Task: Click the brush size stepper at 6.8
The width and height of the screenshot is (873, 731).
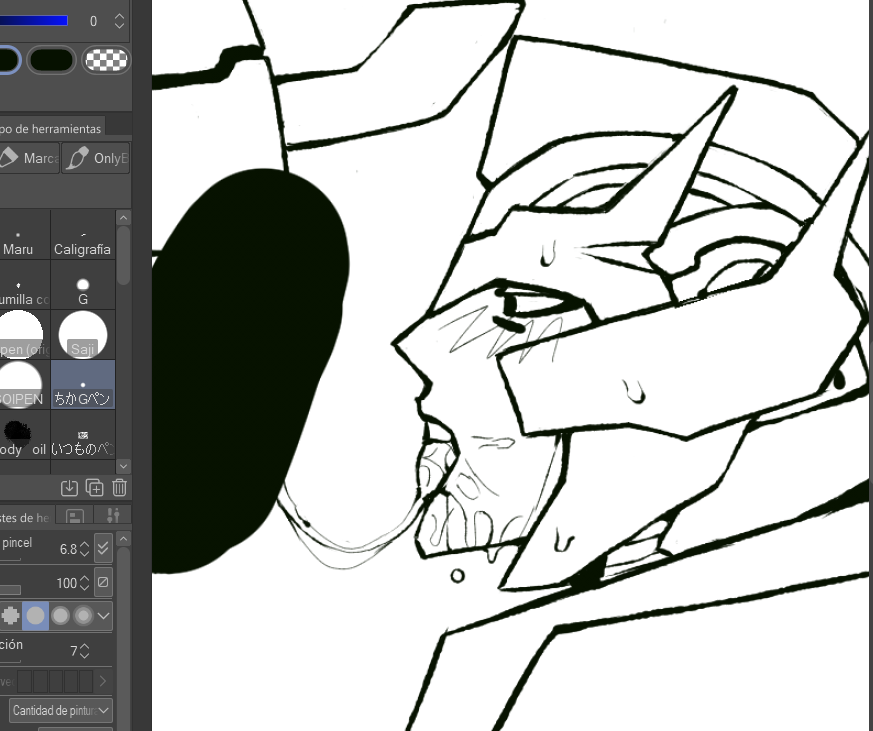Action: (84, 549)
